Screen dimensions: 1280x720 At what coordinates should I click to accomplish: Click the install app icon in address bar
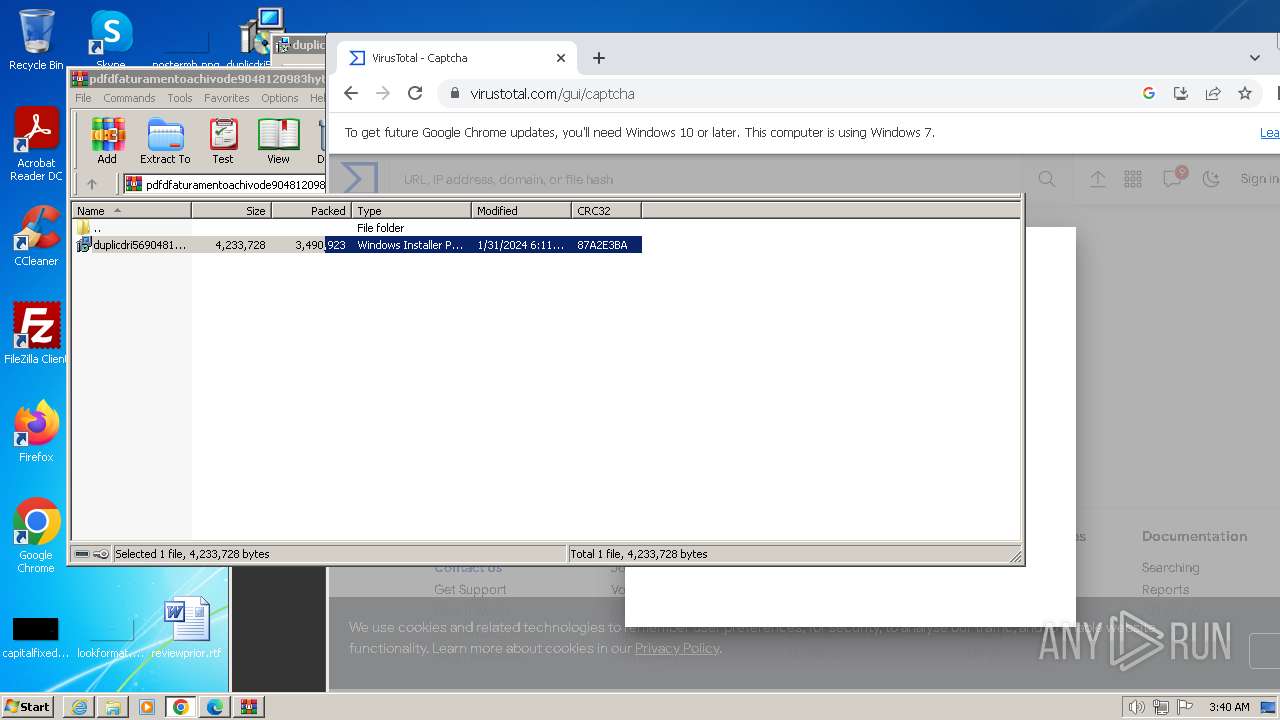tap(1181, 93)
